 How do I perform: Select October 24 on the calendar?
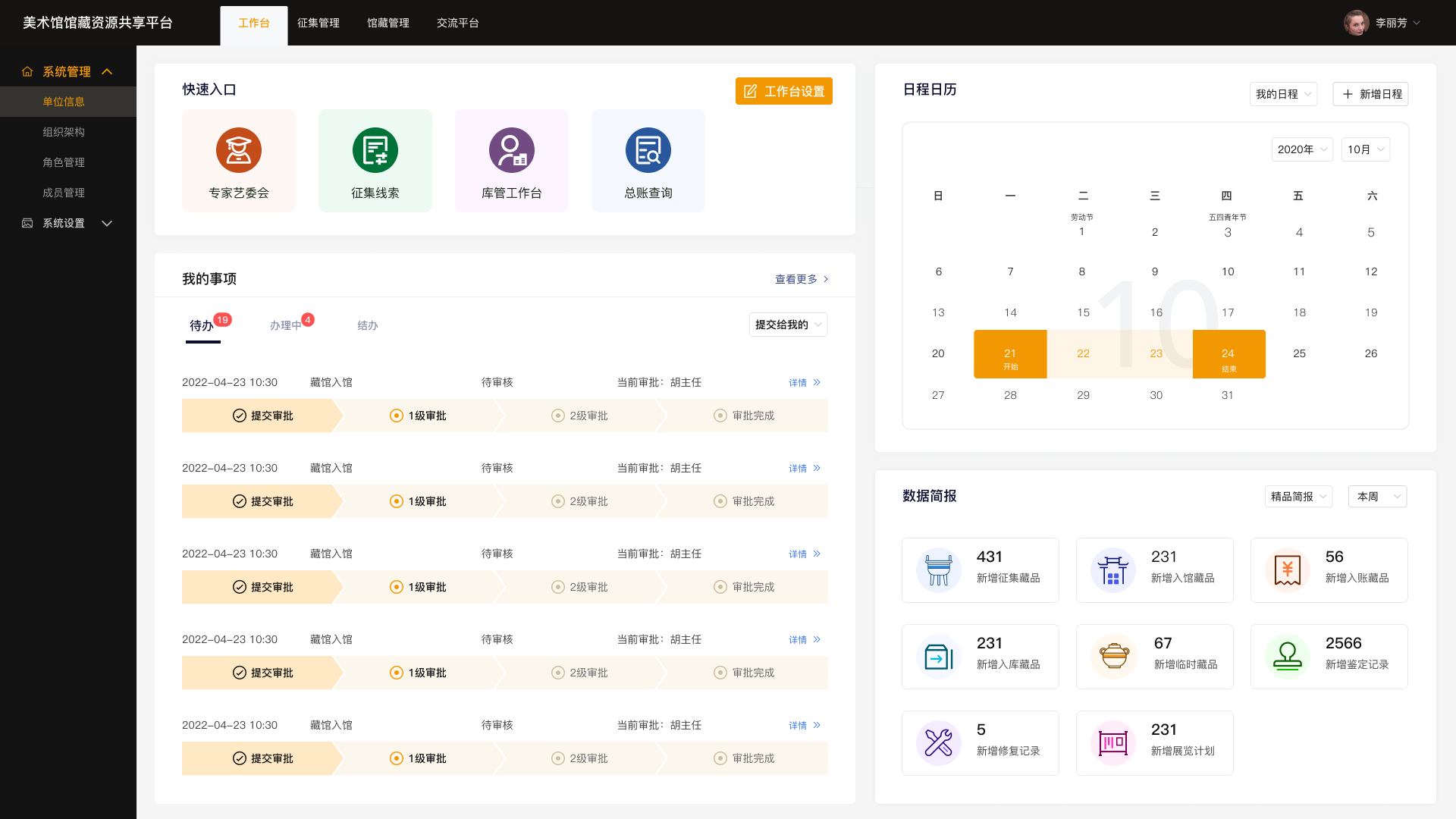[x=1228, y=353]
